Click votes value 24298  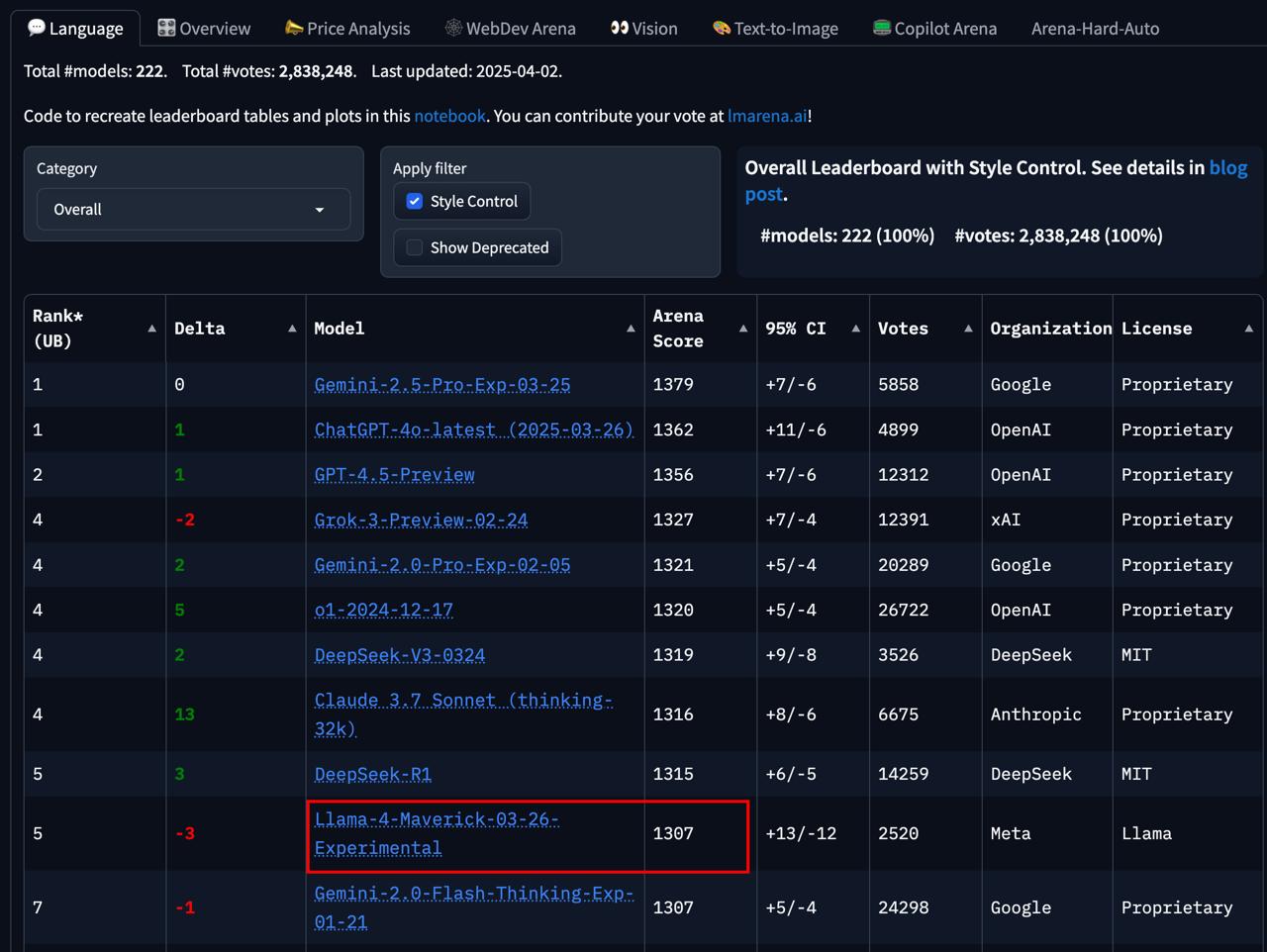(x=903, y=907)
